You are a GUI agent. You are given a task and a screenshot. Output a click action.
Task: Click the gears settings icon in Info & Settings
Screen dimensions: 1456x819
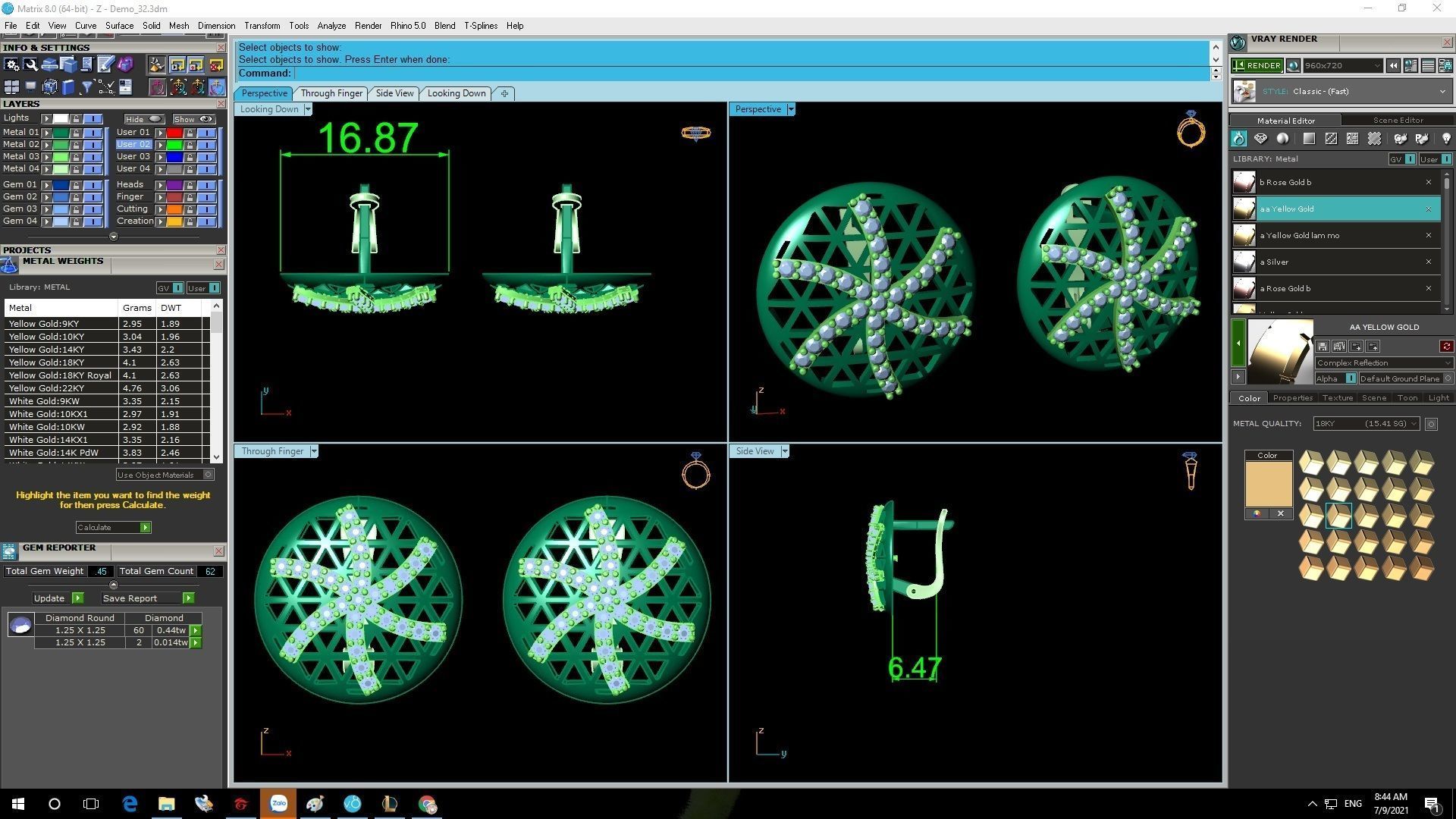point(12,65)
